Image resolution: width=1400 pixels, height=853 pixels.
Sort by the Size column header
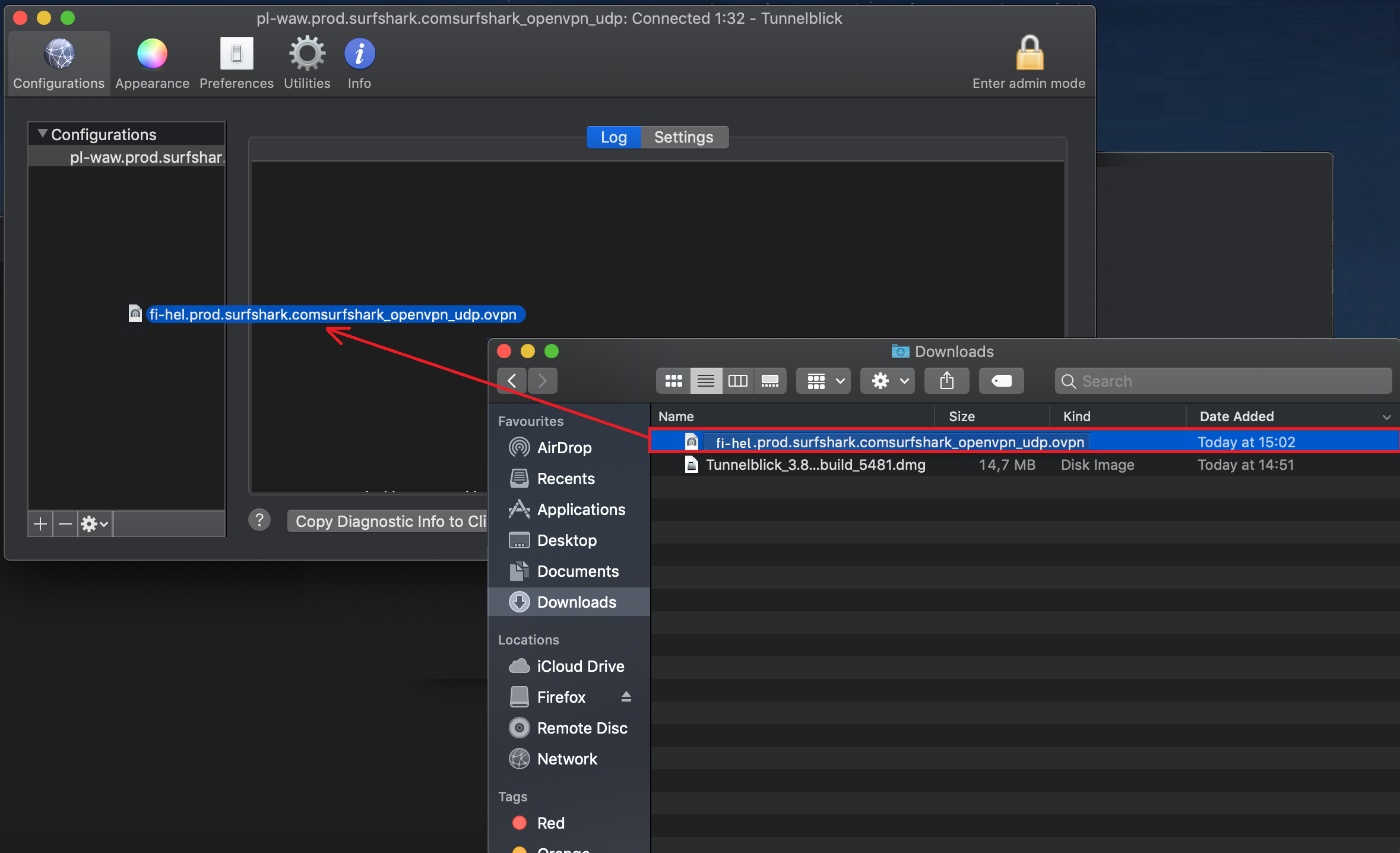click(x=992, y=416)
